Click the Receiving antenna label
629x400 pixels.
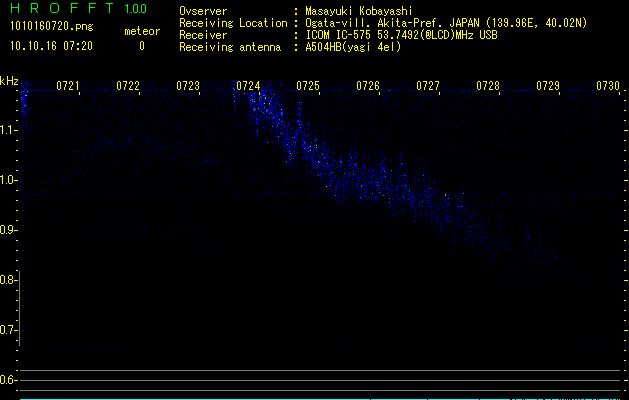pos(230,47)
